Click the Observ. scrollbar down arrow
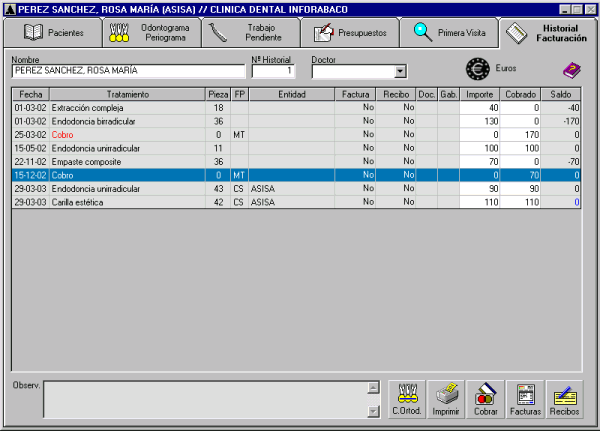 pyautogui.click(x=373, y=411)
